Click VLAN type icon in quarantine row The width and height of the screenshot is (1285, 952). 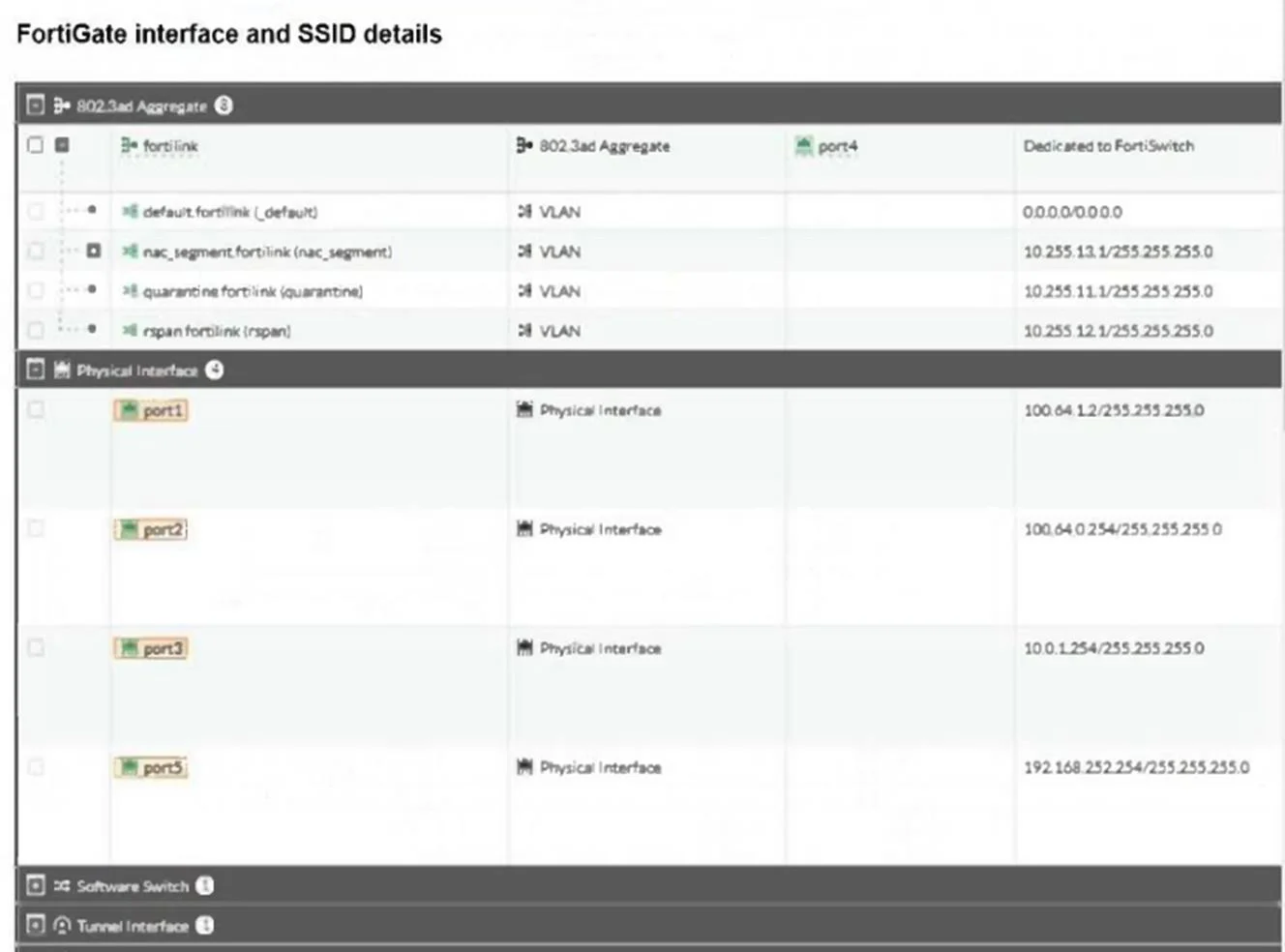click(x=524, y=290)
